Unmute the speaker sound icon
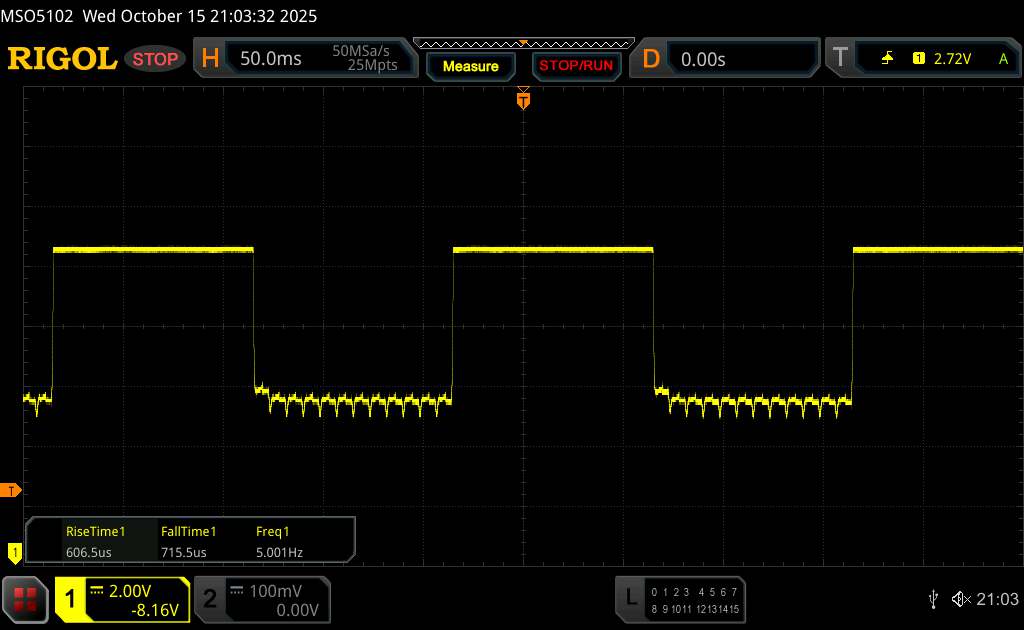The width and height of the screenshot is (1024, 630). [x=960, y=598]
